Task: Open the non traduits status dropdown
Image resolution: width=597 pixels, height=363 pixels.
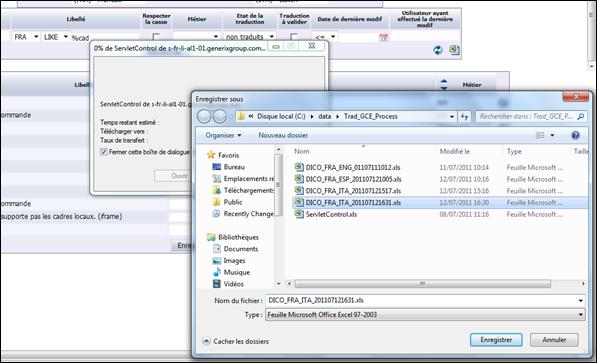Action: click(249, 37)
